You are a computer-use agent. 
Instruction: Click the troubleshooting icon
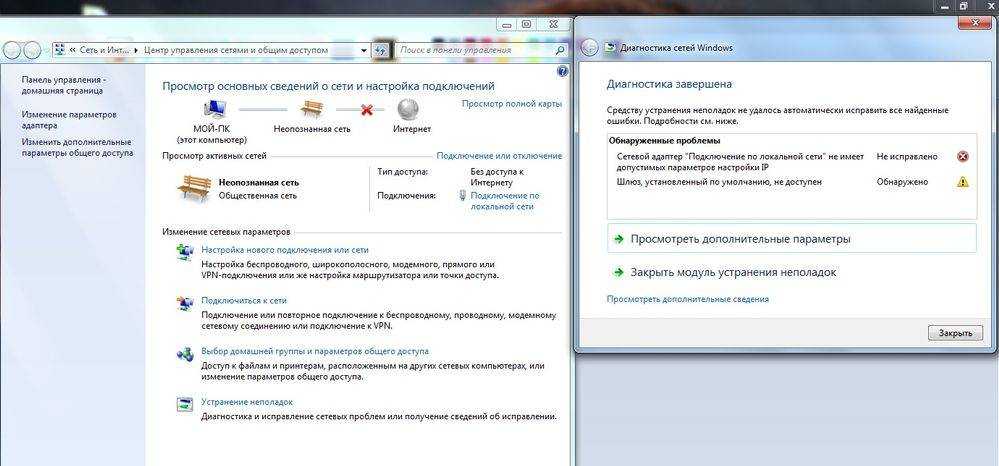point(185,405)
